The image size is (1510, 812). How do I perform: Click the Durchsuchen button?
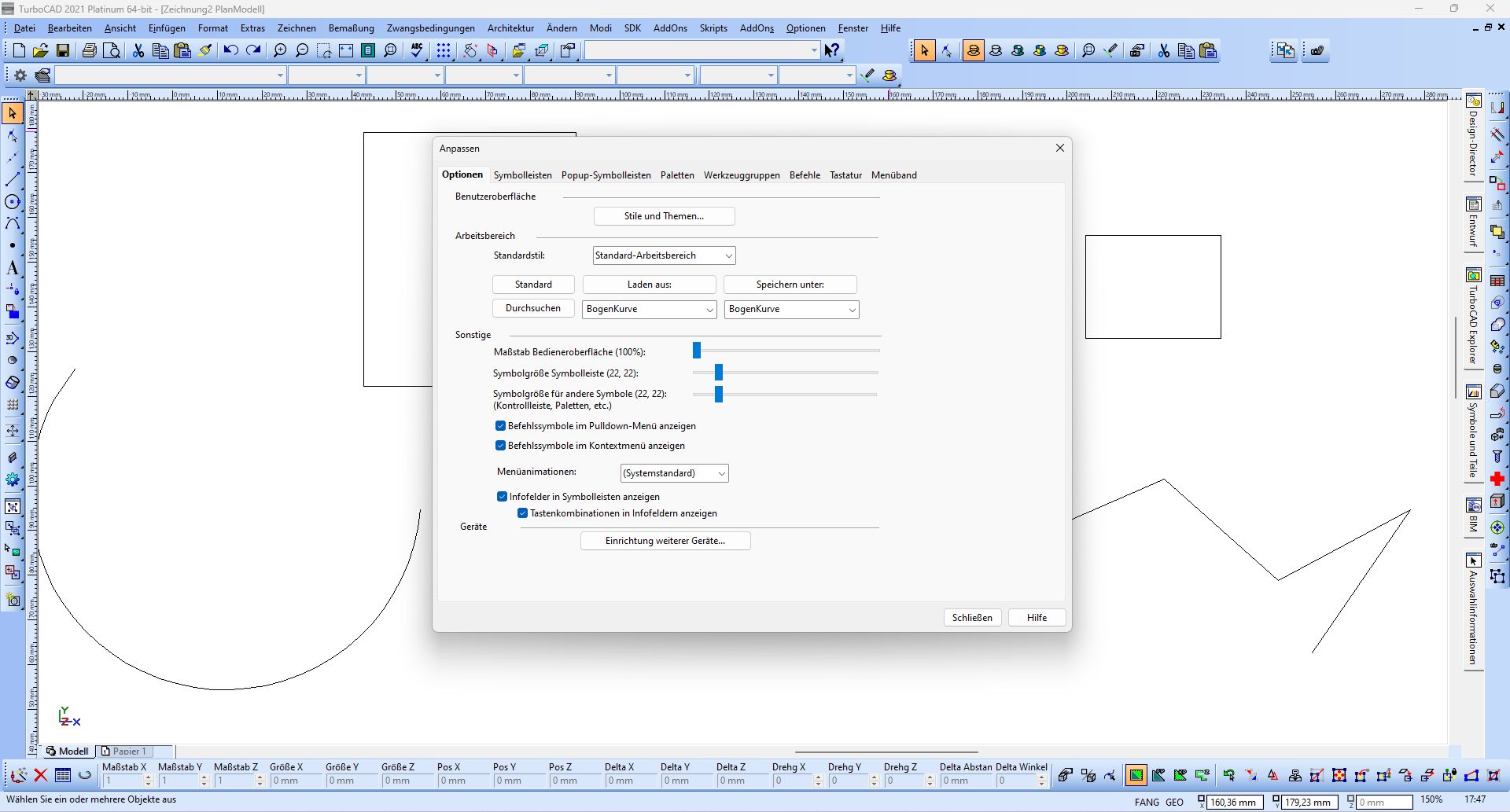point(533,308)
